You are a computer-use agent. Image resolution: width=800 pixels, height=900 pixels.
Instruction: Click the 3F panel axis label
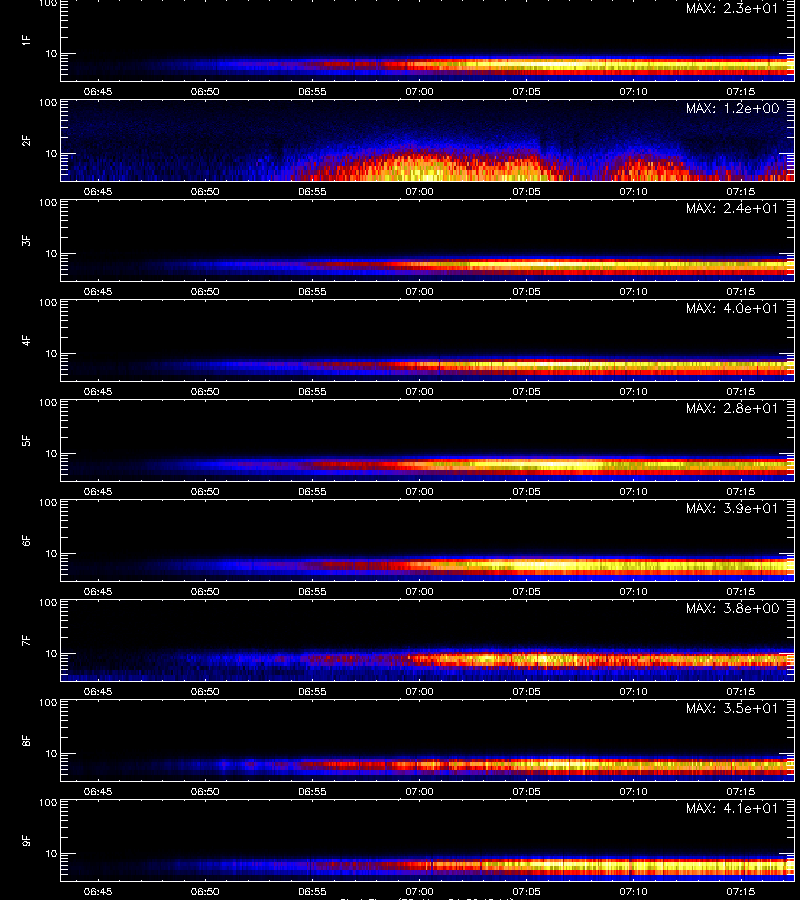(26, 240)
